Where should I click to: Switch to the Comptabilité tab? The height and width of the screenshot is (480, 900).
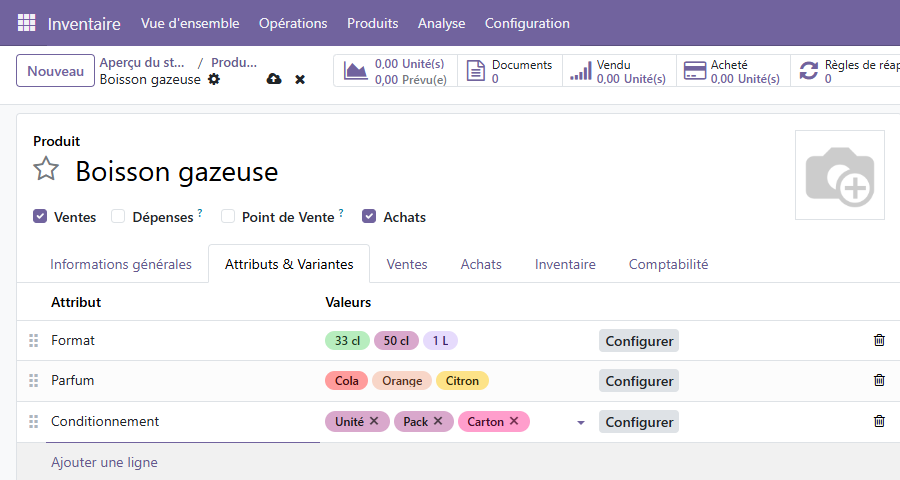668,264
